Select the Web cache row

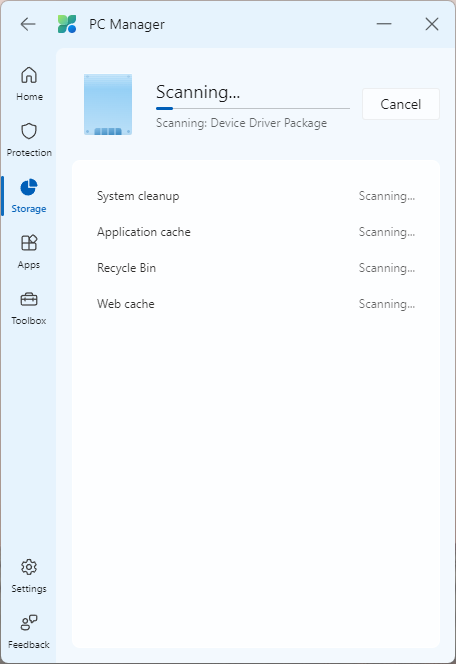click(256, 304)
